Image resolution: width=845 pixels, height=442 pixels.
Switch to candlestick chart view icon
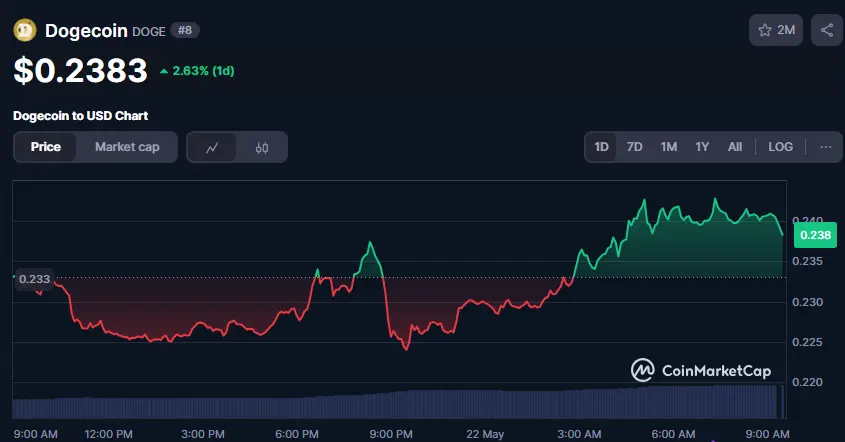pos(262,147)
